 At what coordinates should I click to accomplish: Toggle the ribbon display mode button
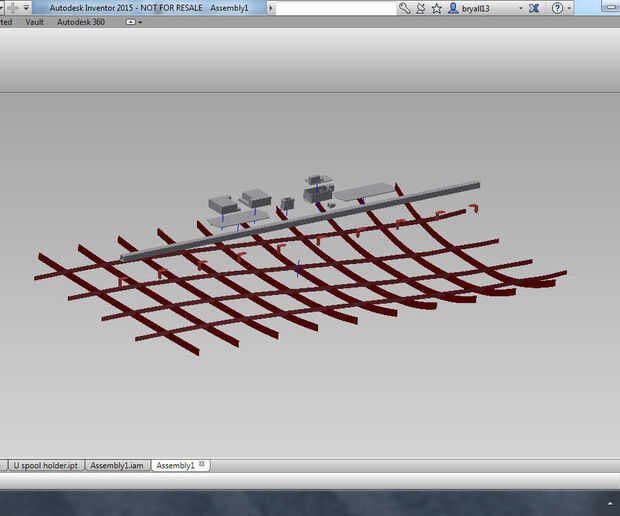pyautogui.click(x=131, y=22)
